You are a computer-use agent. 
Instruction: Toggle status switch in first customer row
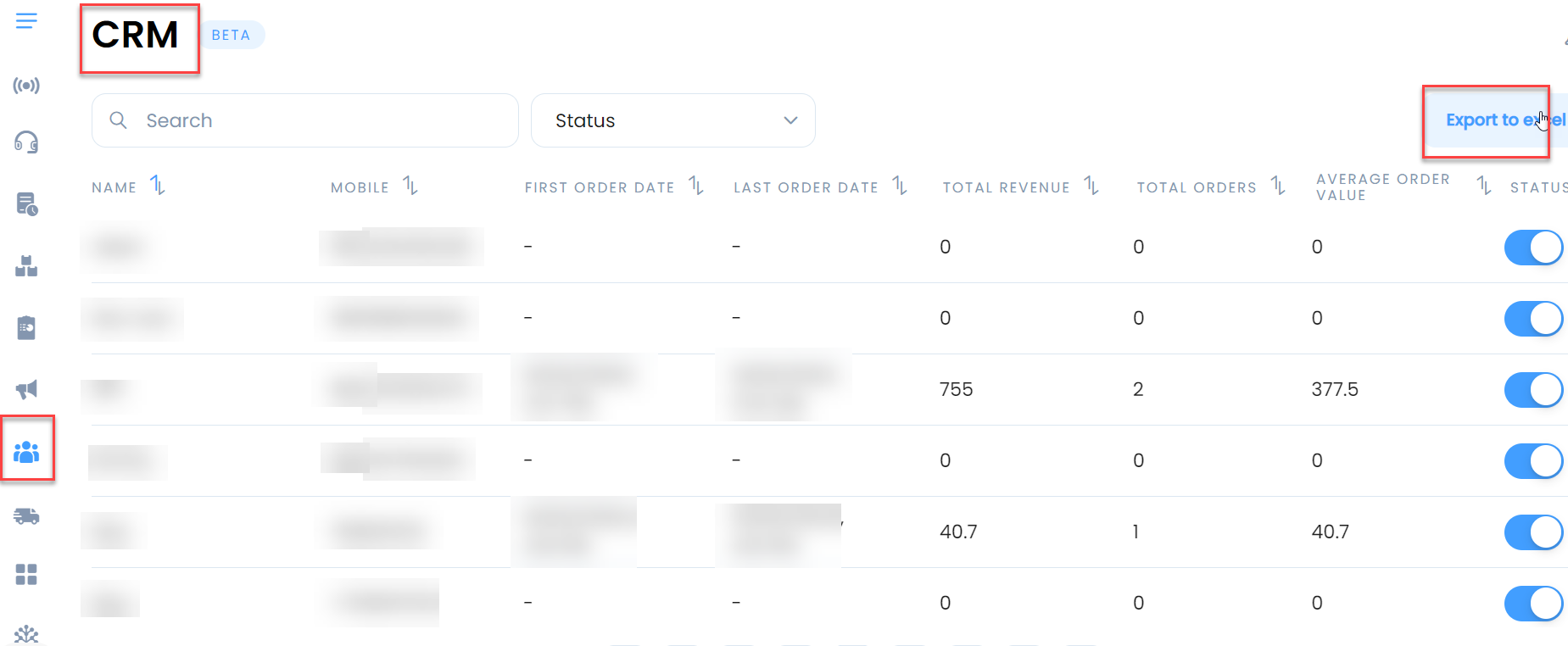pyautogui.click(x=1533, y=248)
